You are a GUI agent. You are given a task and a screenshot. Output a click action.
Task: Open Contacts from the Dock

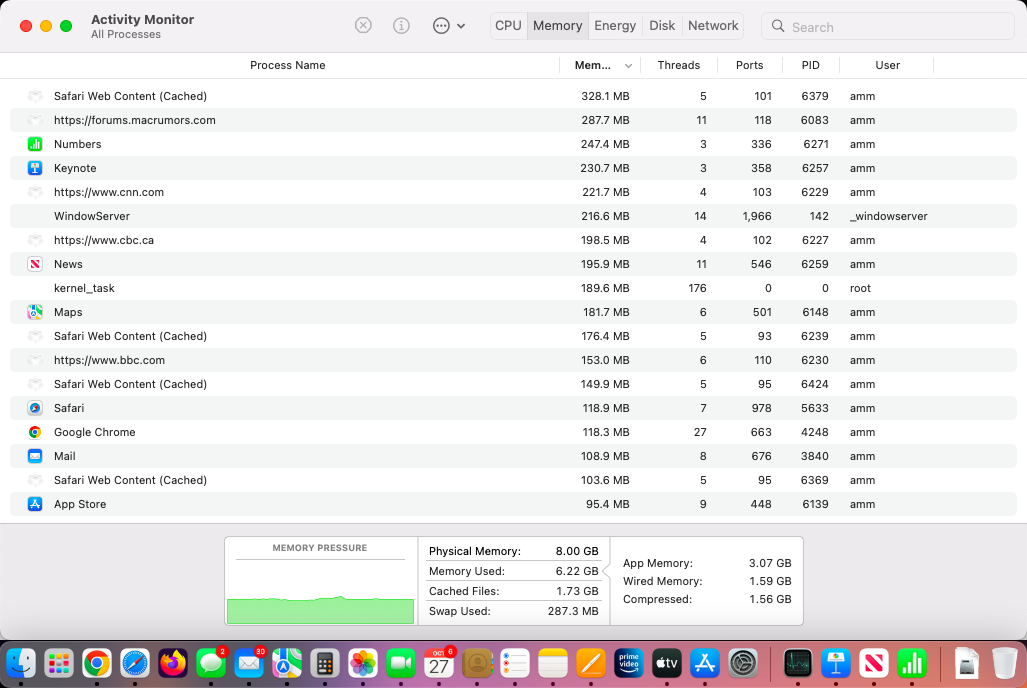click(477, 664)
